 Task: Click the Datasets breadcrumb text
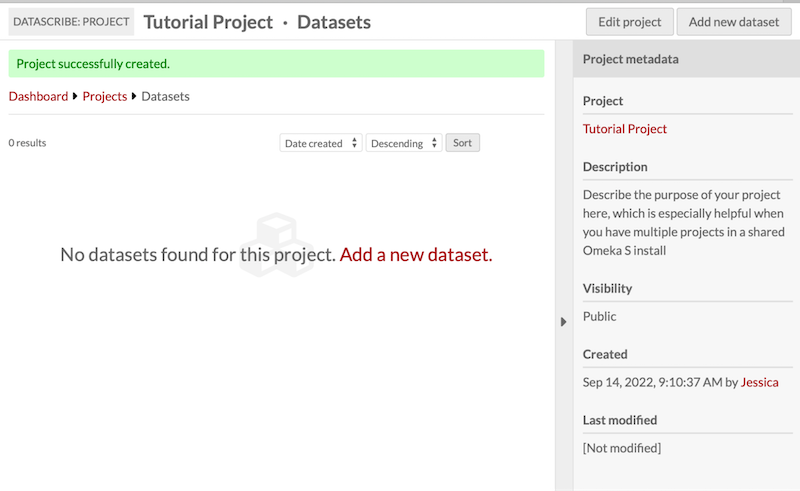pos(165,96)
